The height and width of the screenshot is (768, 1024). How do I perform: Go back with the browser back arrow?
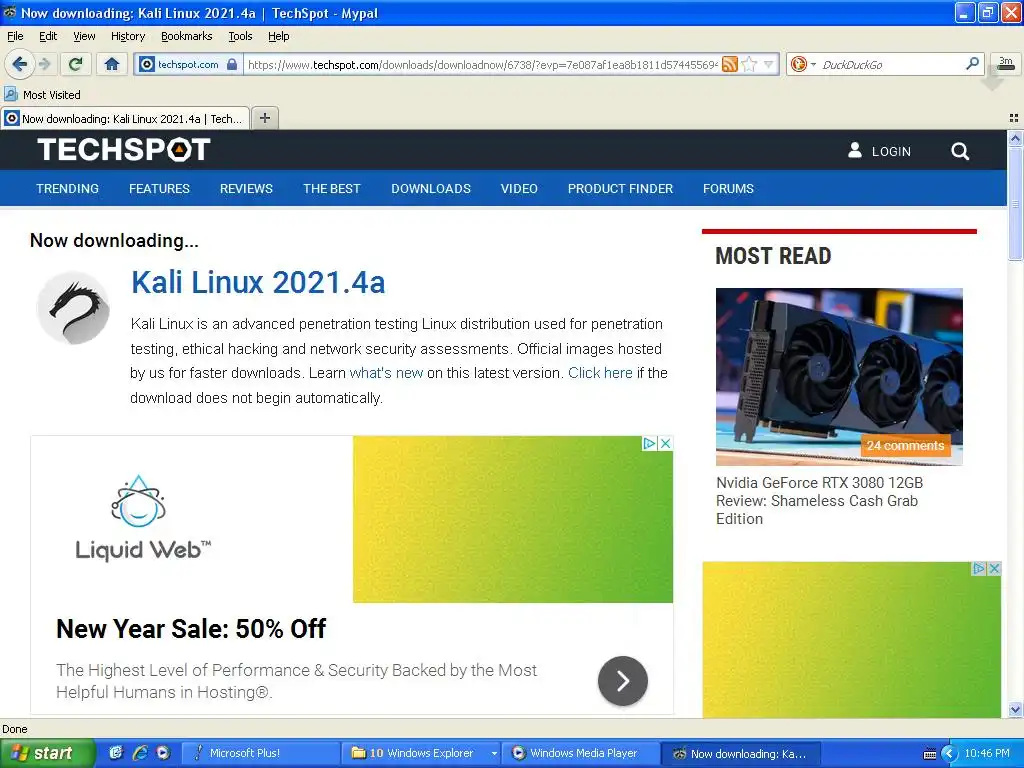(x=20, y=64)
